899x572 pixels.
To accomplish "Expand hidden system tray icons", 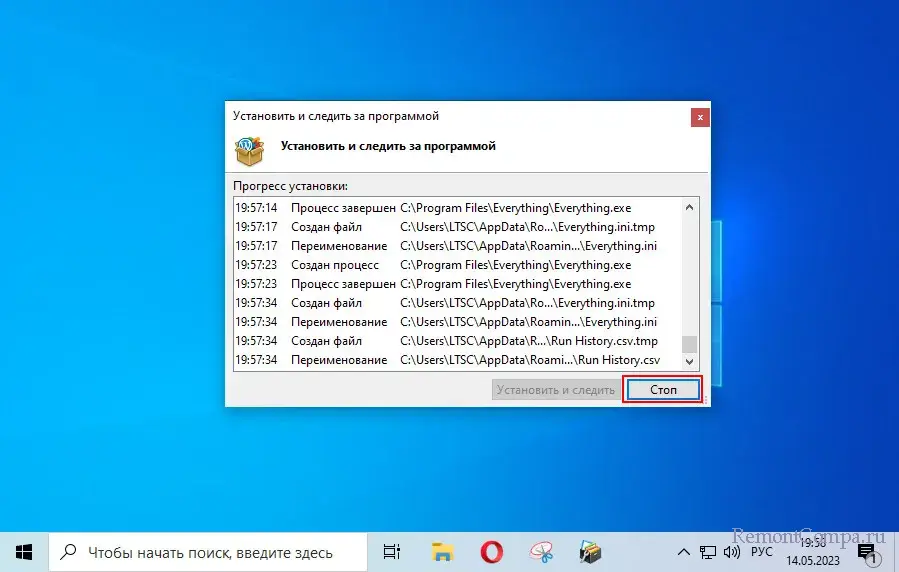I will [684, 551].
